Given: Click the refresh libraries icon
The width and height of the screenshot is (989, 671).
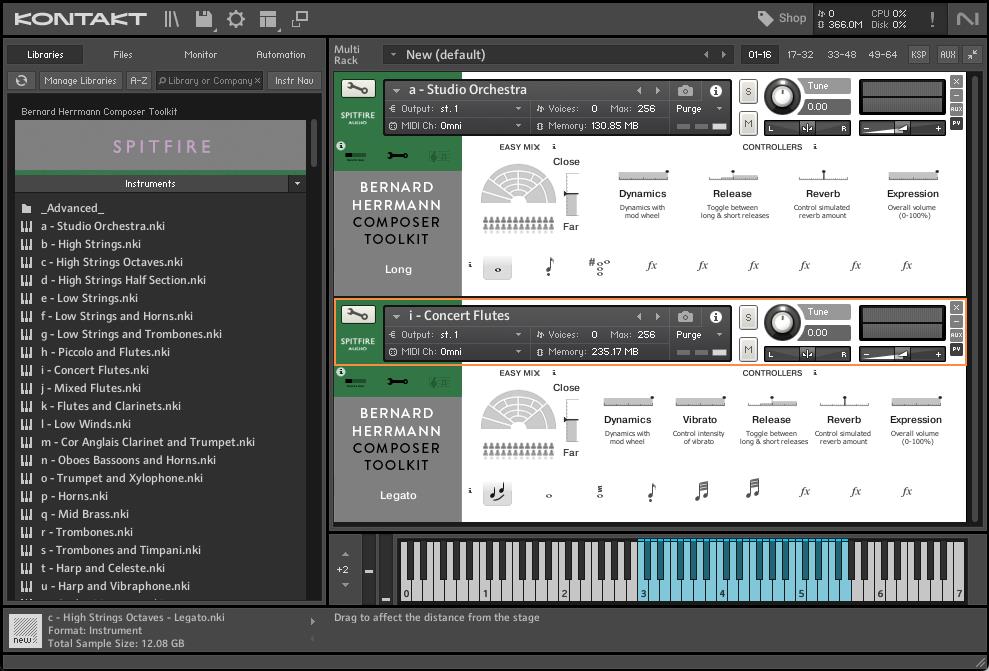Looking at the screenshot, I should coord(21,81).
